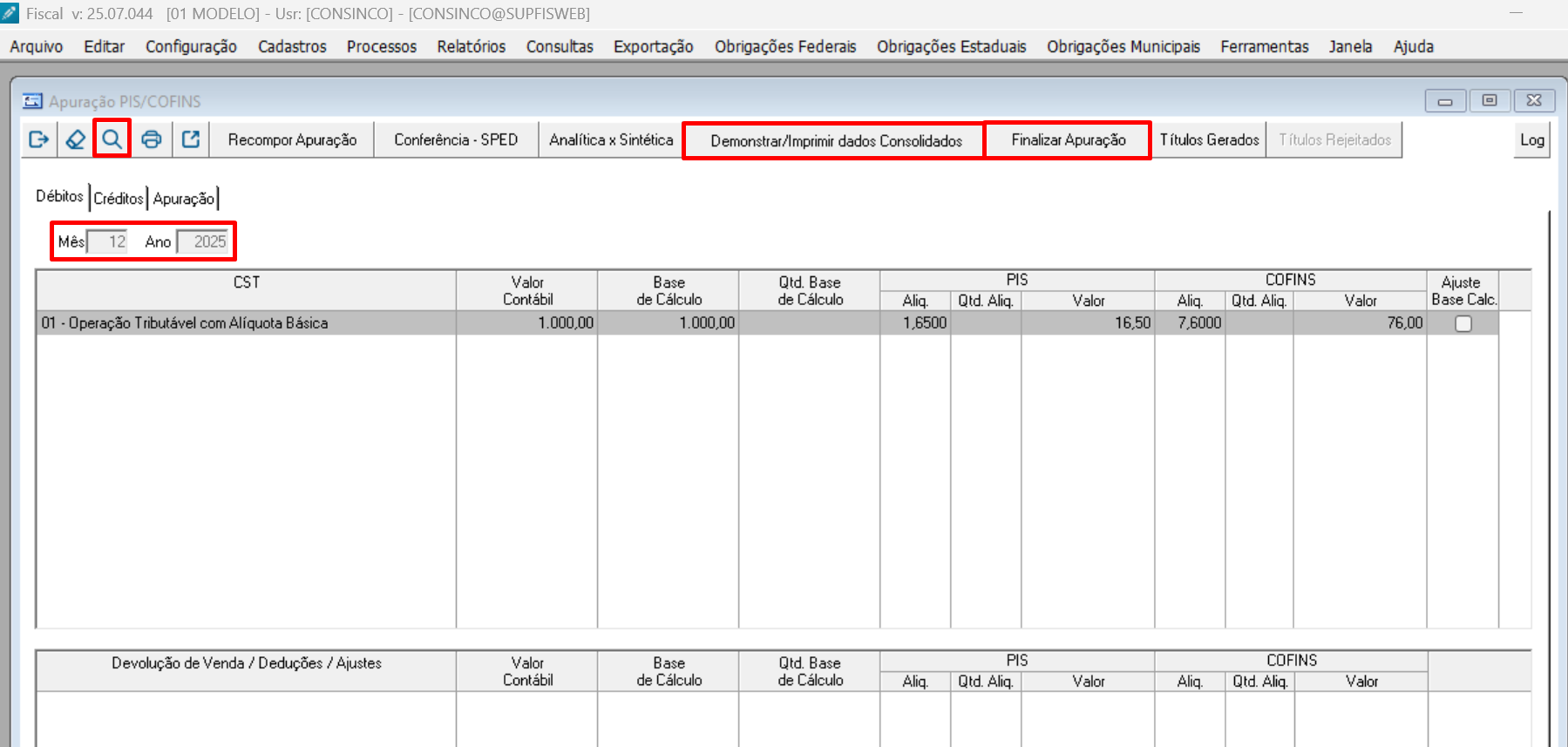Viewport: 1568px width, 747px height.
Task: Switch to the Apuração tab
Action: click(184, 199)
